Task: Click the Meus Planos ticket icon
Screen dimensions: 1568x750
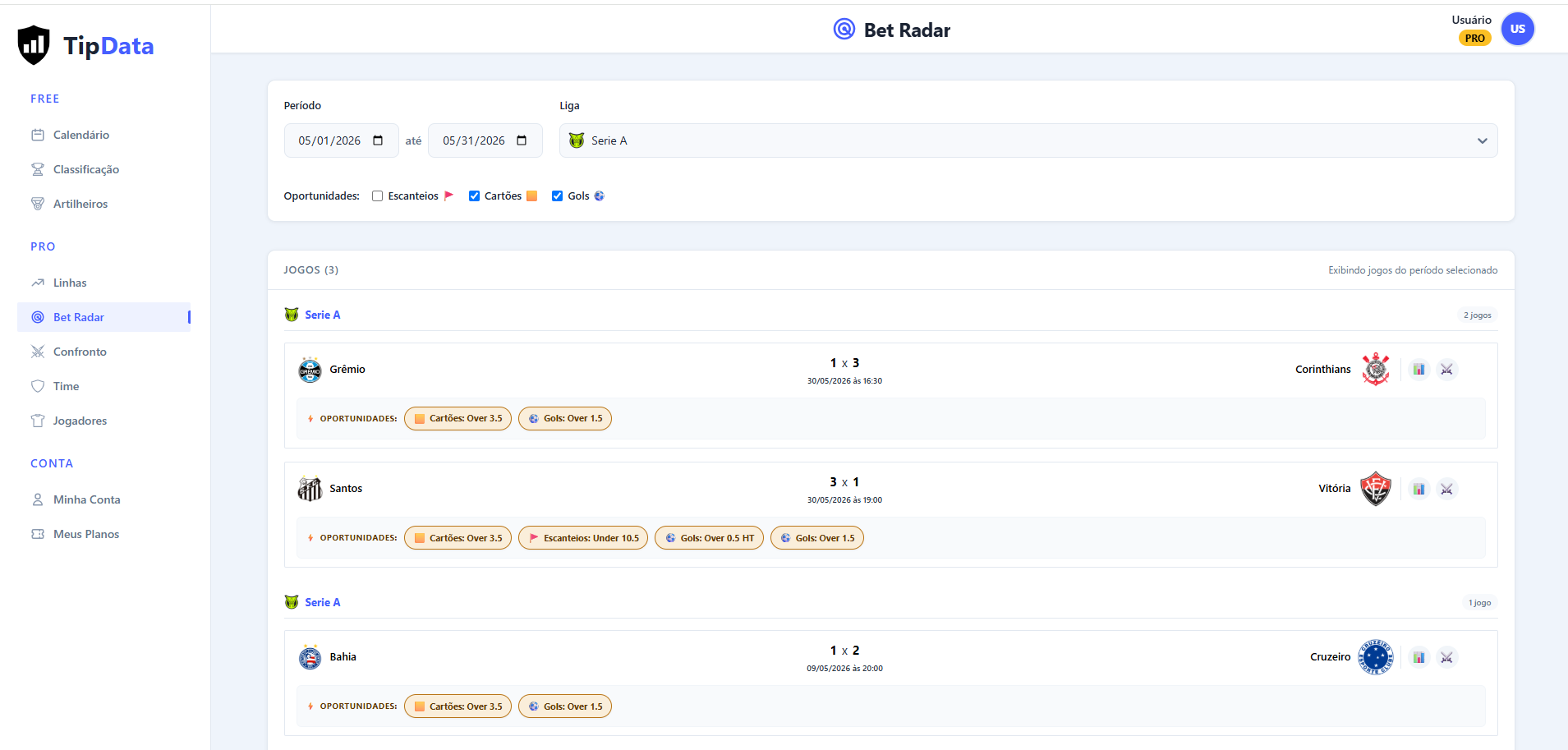Action: coord(38,534)
